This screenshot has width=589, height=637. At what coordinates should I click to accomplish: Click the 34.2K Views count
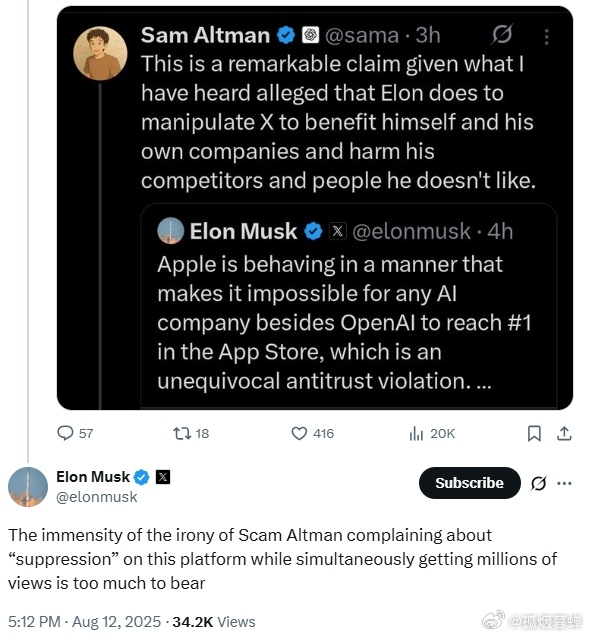click(214, 622)
